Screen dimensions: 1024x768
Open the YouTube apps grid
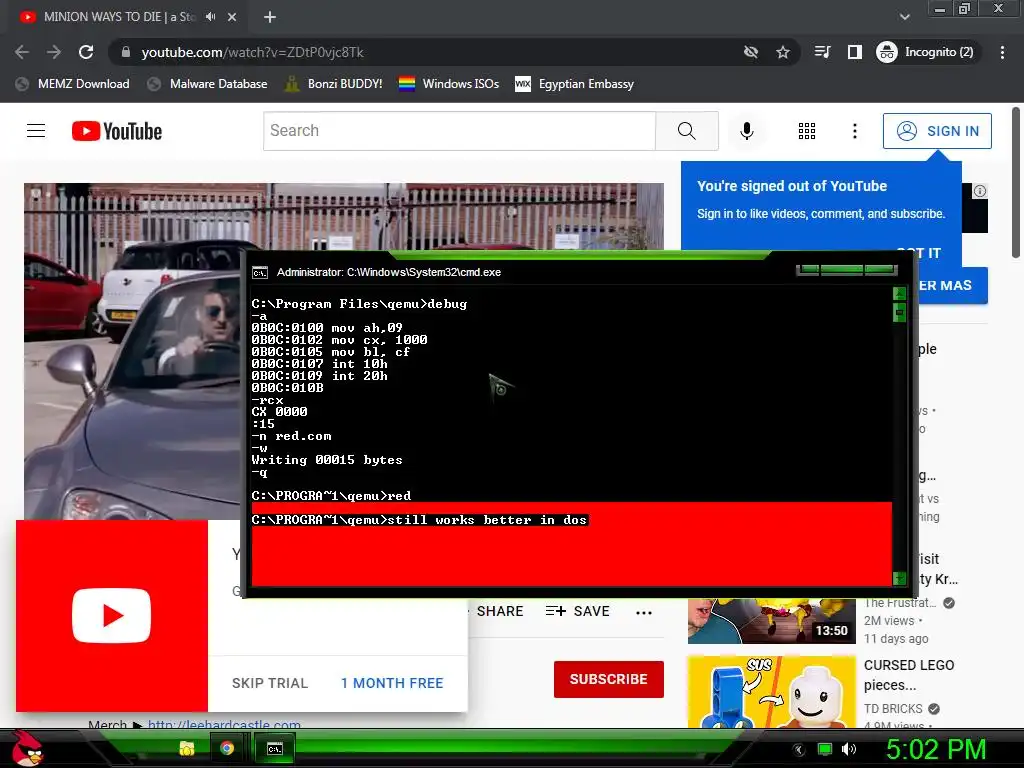[x=807, y=131]
